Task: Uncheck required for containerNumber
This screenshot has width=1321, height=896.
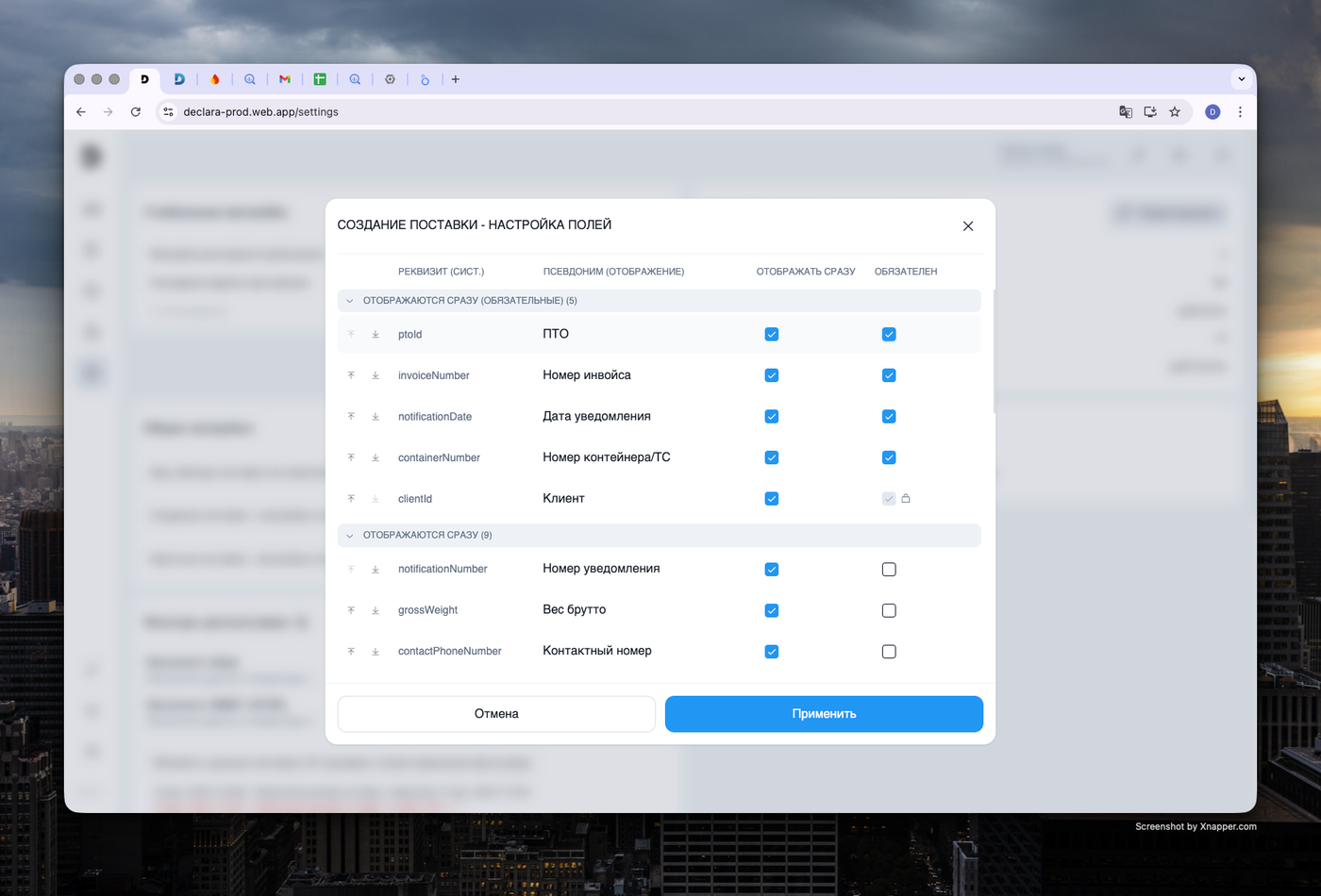Action: click(889, 457)
